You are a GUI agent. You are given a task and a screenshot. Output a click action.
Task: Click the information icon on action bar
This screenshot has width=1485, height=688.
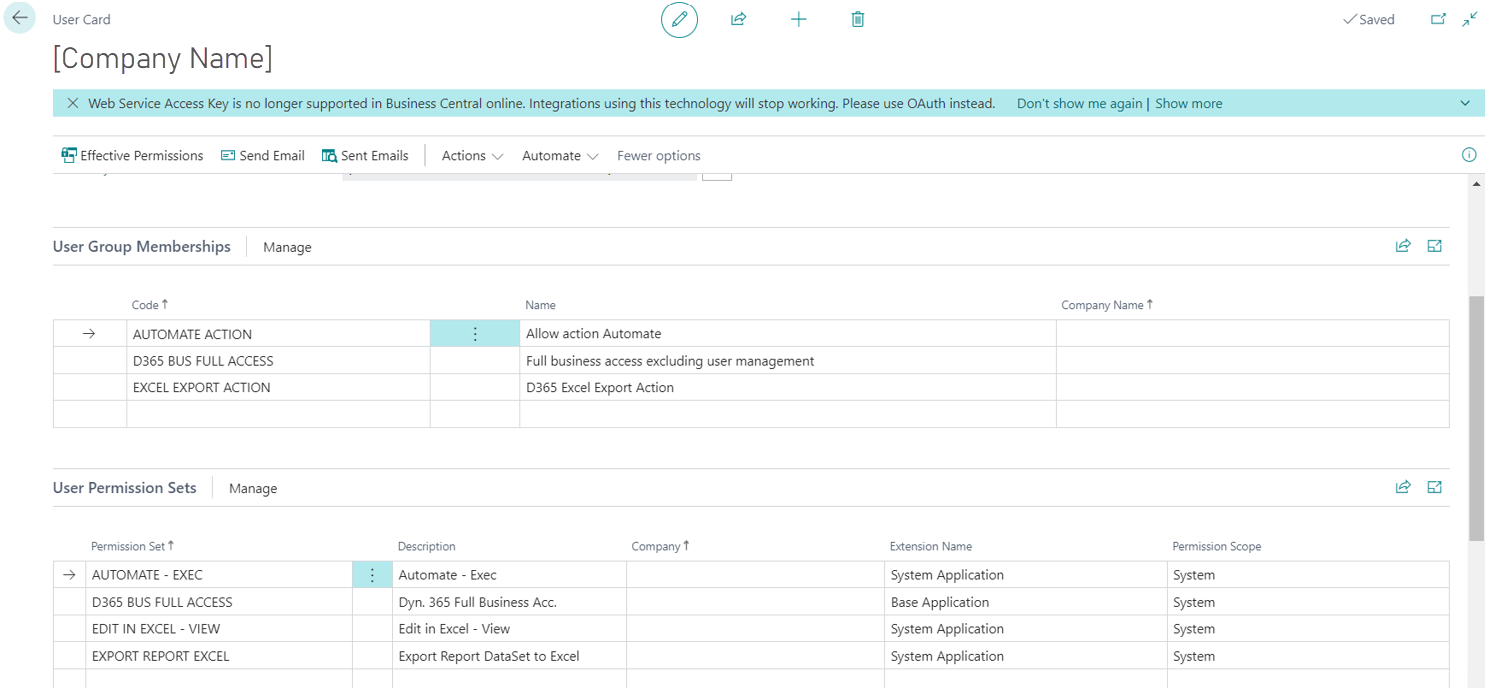[x=1468, y=155]
